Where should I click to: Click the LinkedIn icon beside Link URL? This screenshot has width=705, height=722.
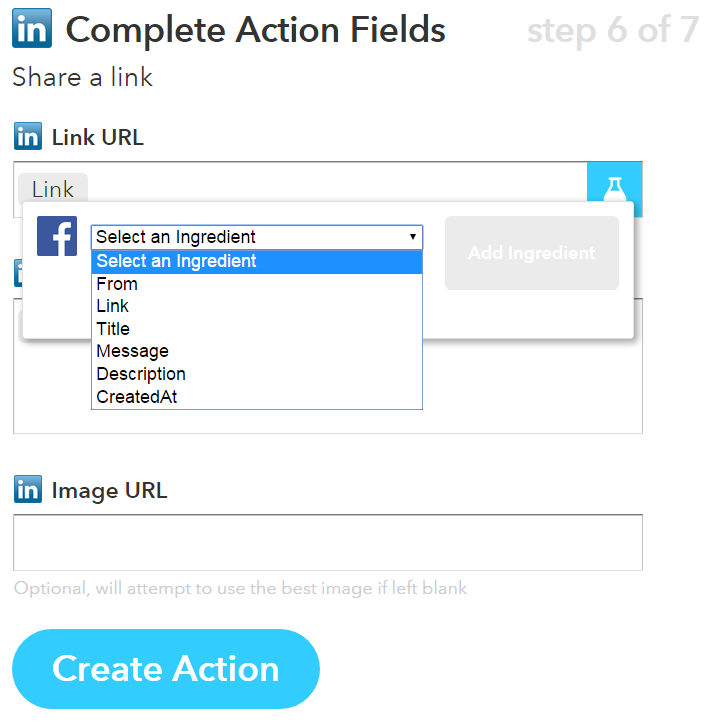(27, 137)
